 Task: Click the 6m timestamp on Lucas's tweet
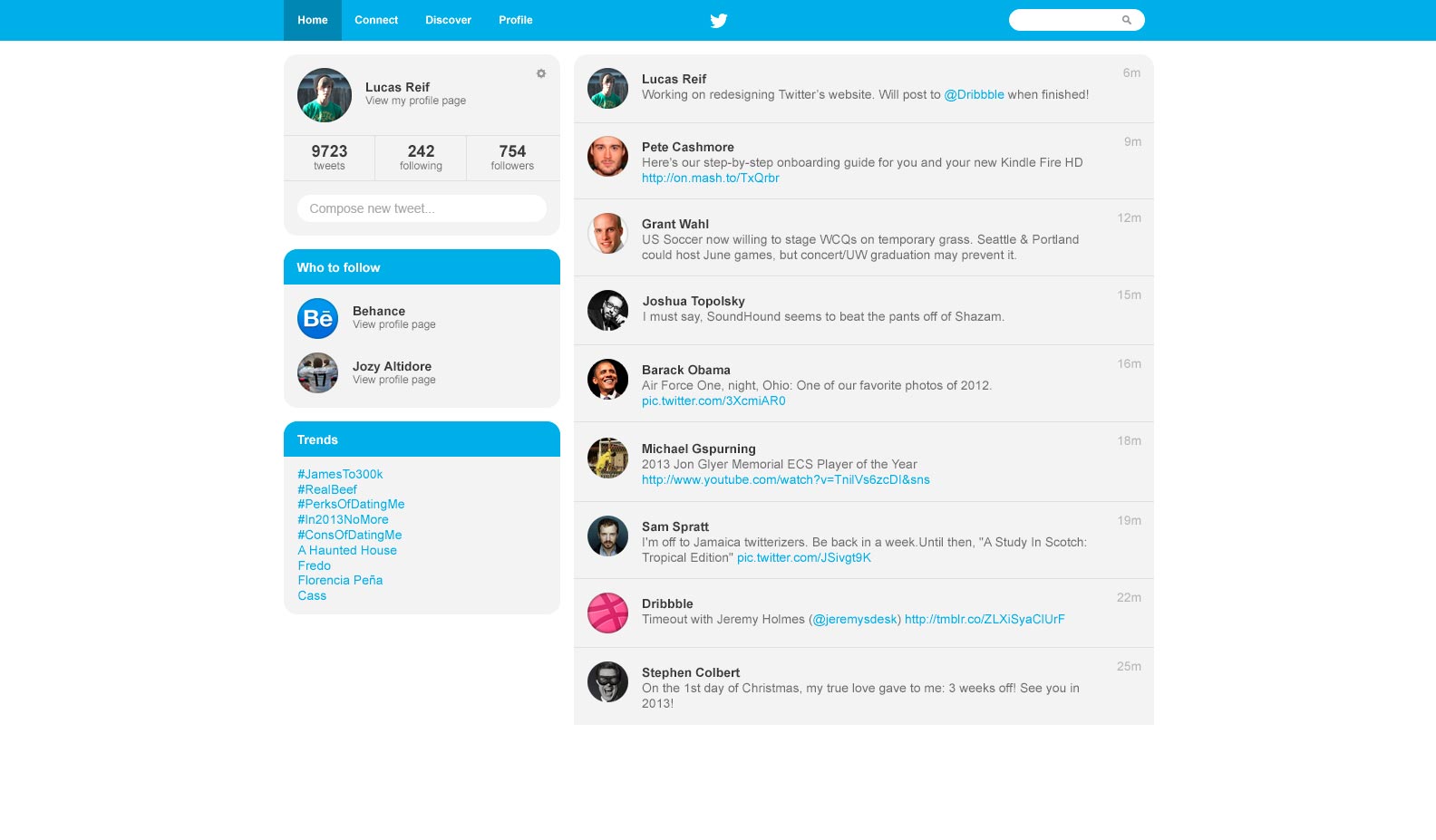click(1131, 72)
